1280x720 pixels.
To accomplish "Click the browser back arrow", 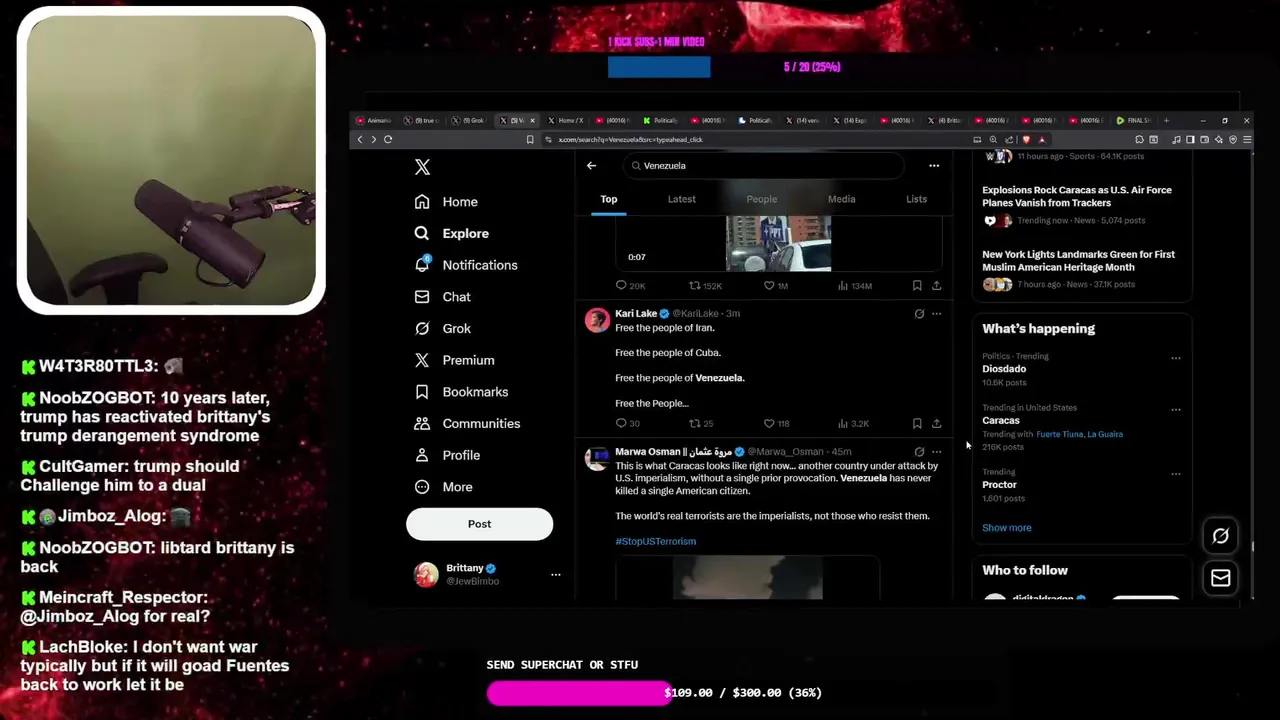I will pos(360,140).
